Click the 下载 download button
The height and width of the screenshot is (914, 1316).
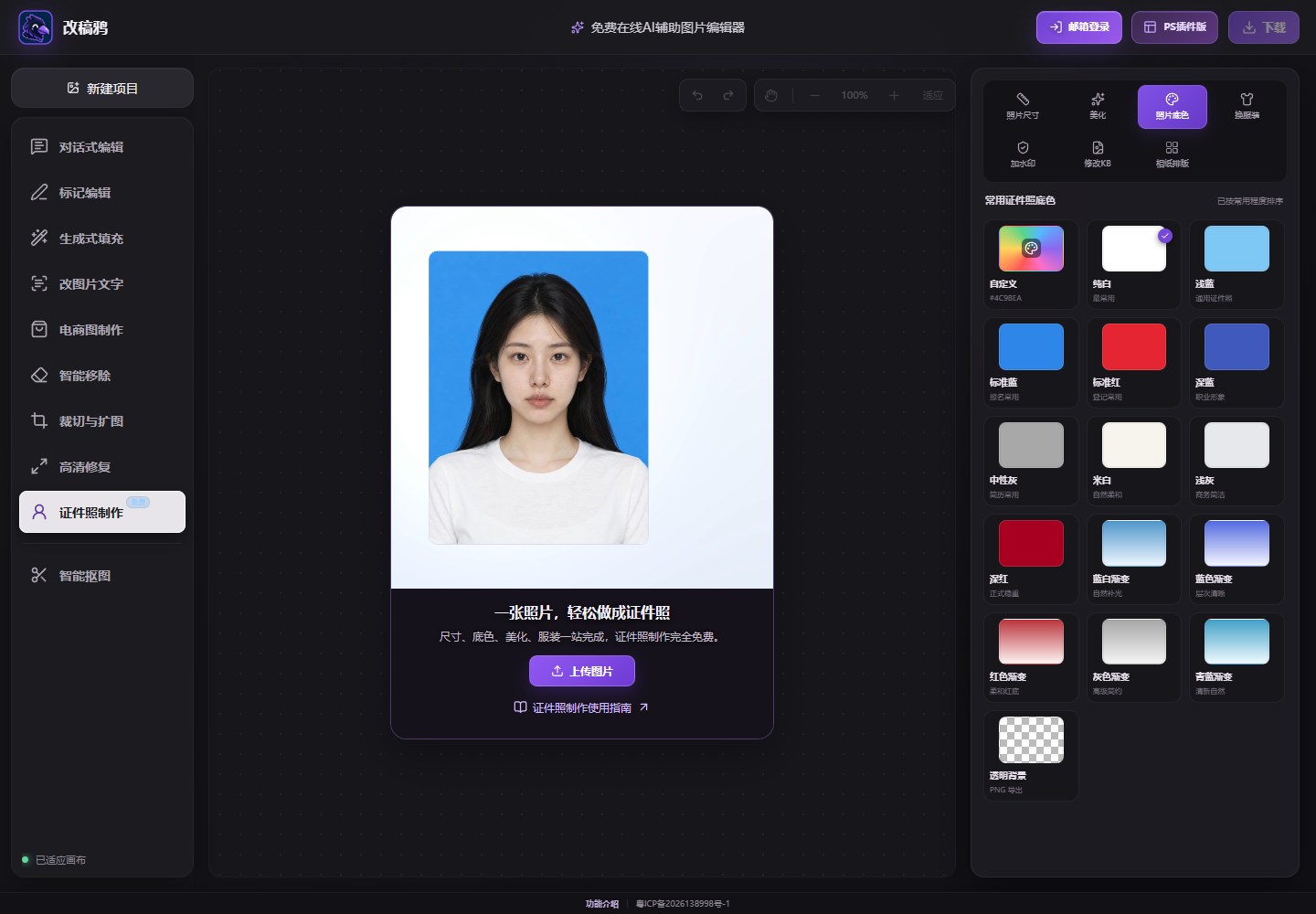[1264, 27]
